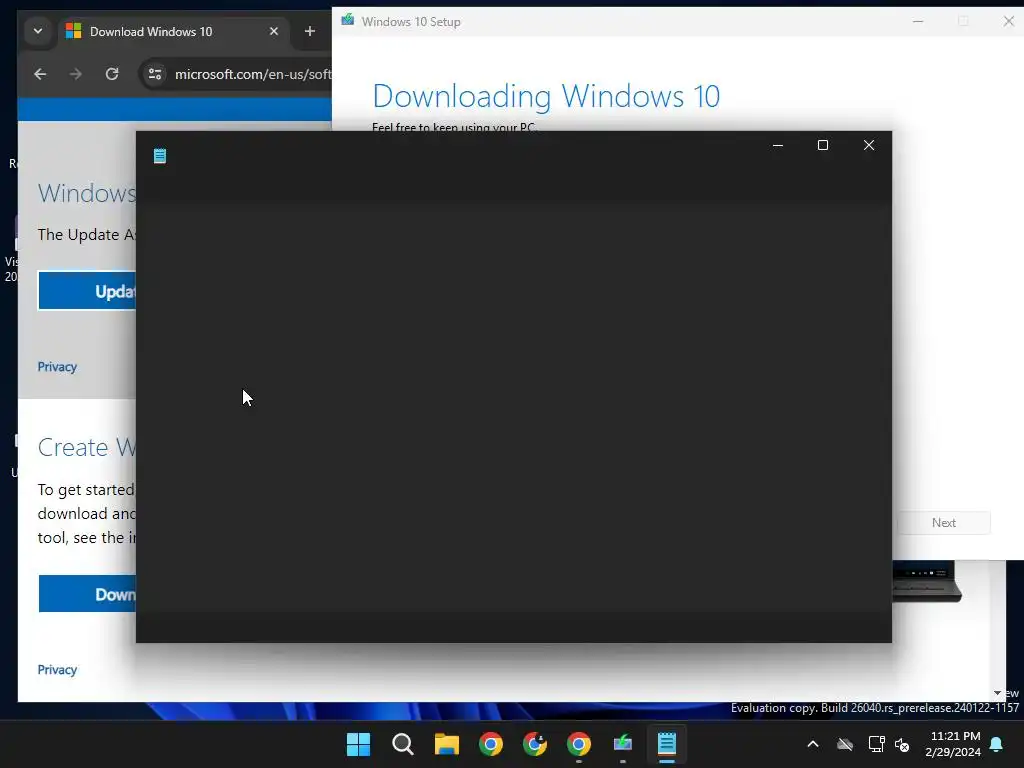Click the page scrollbar down arrow in Chrome
The width and height of the screenshot is (1024, 768).
pyautogui.click(x=997, y=693)
